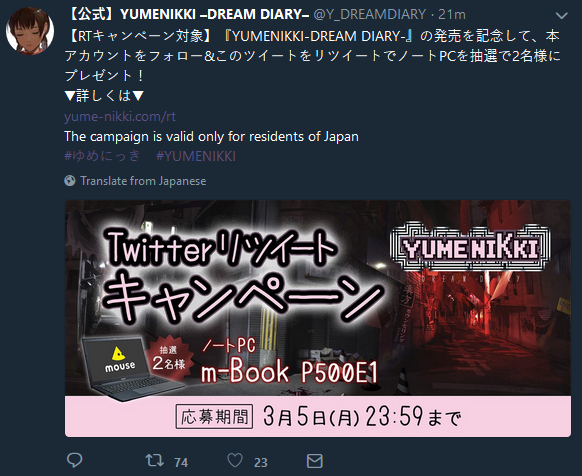
Task: Open the 21m tweet timestamp
Action: 452,14
